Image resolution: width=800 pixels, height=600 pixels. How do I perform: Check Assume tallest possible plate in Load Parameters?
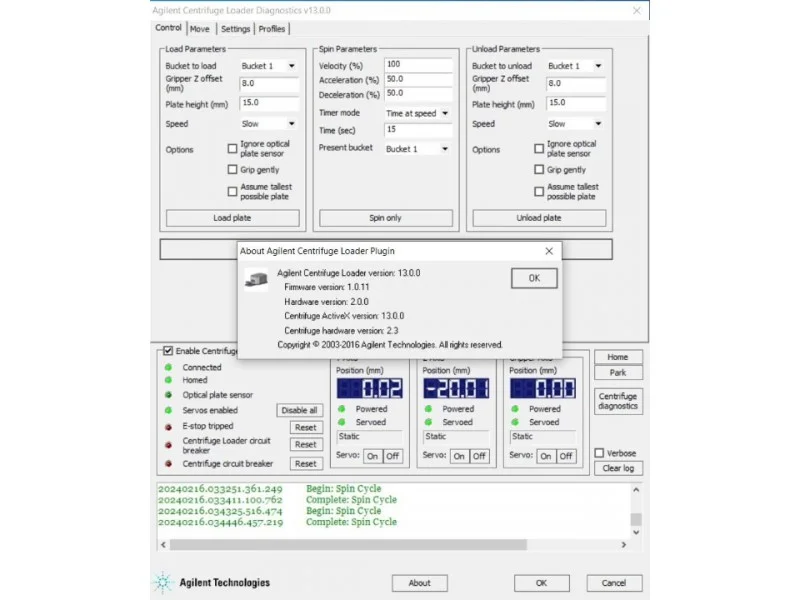[232, 191]
